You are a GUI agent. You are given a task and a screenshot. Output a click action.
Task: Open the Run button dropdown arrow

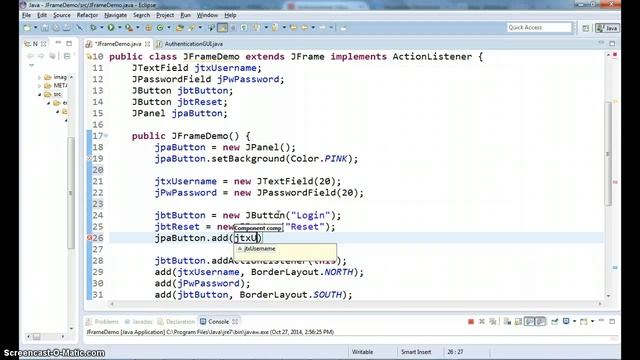click(120, 28)
